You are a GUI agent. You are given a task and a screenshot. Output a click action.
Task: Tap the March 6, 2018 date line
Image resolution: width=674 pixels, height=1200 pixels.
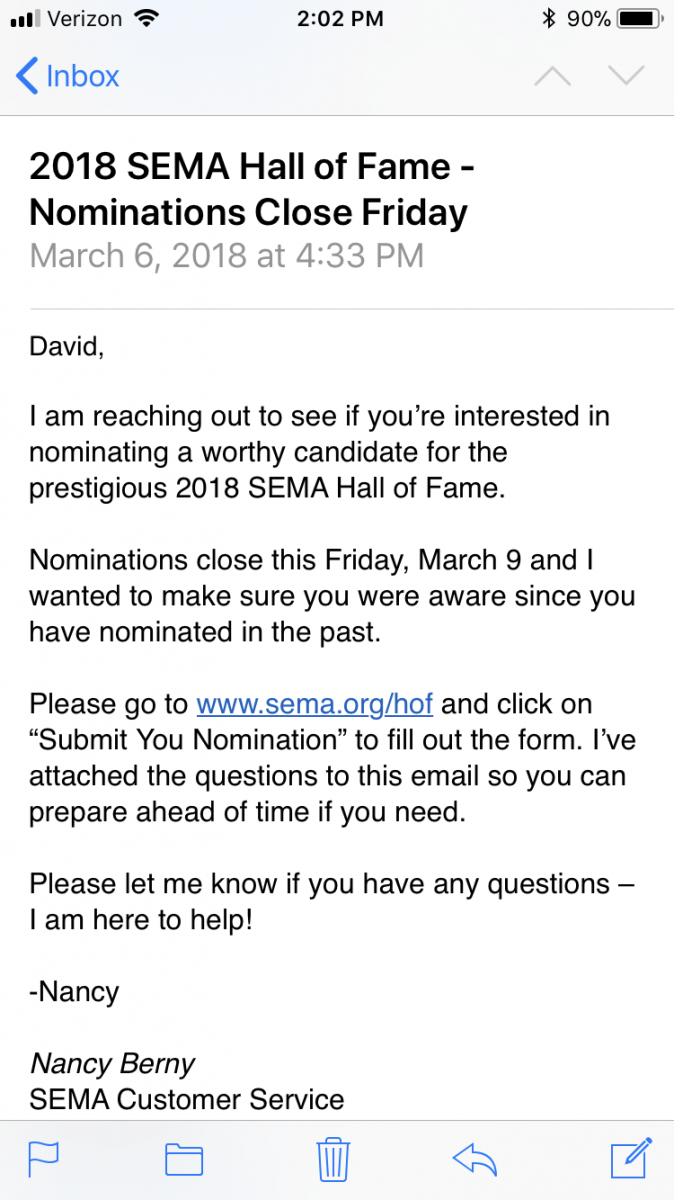[227, 256]
